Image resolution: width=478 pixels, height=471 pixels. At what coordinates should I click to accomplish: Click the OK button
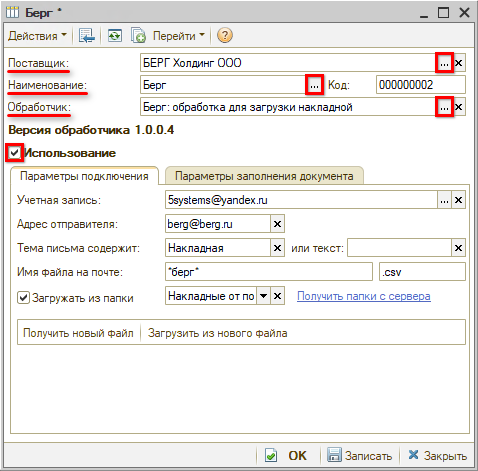click(x=286, y=455)
